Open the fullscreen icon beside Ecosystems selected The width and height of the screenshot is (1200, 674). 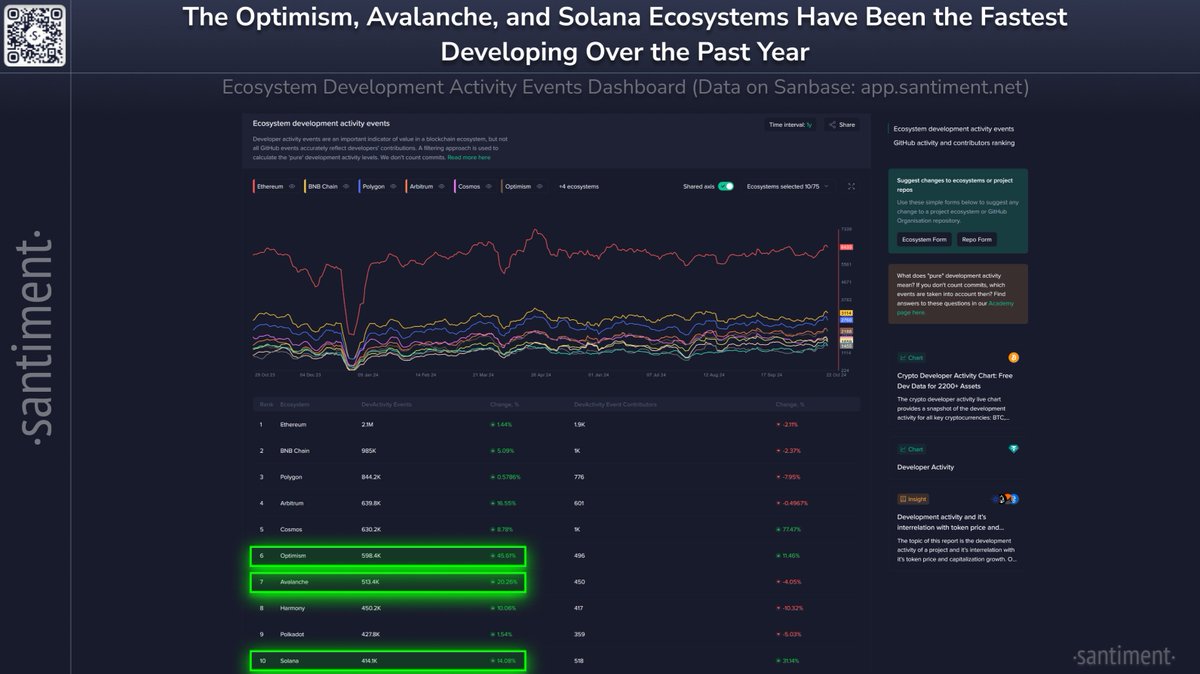pos(851,186)
